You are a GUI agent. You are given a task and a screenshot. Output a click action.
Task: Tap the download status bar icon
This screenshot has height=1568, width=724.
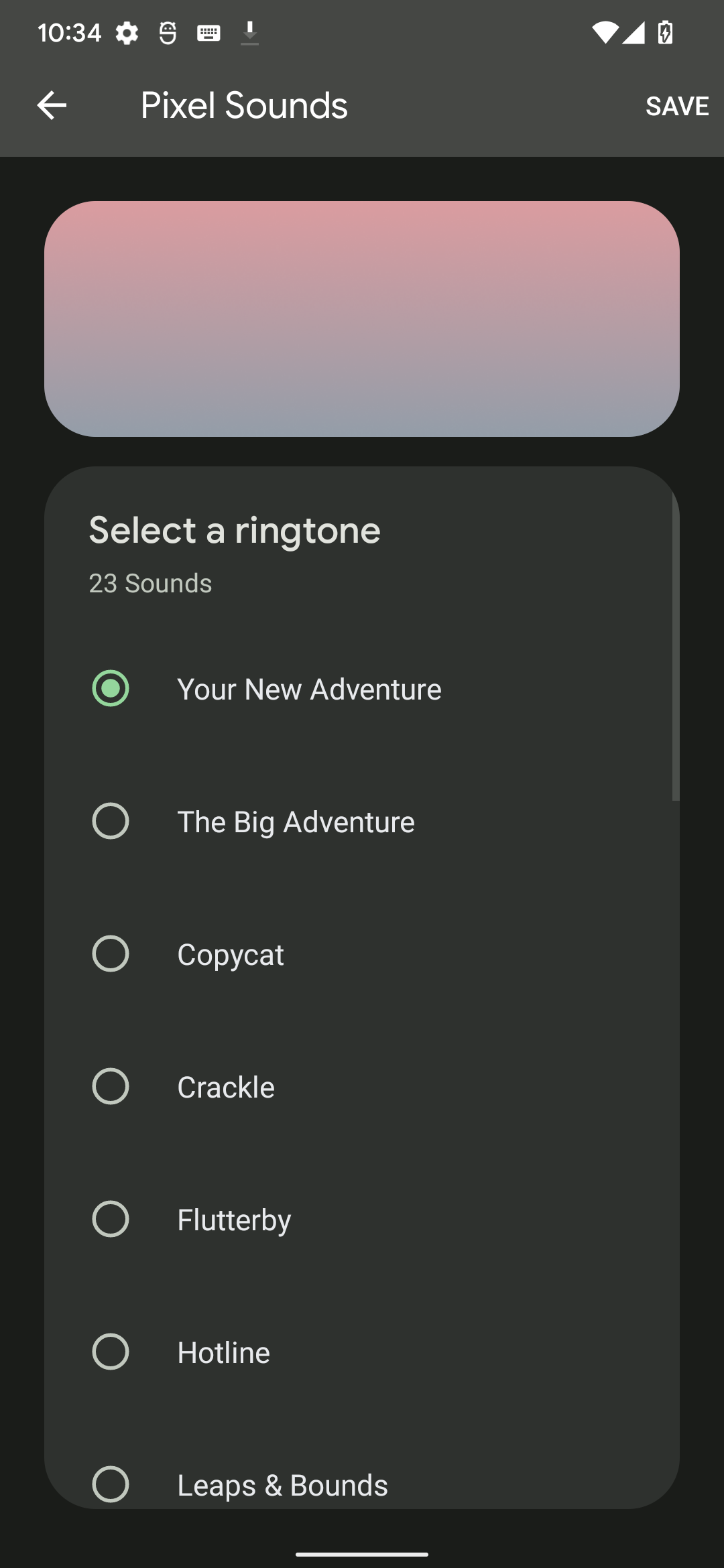pyautogui.click(x=249, y=33)
